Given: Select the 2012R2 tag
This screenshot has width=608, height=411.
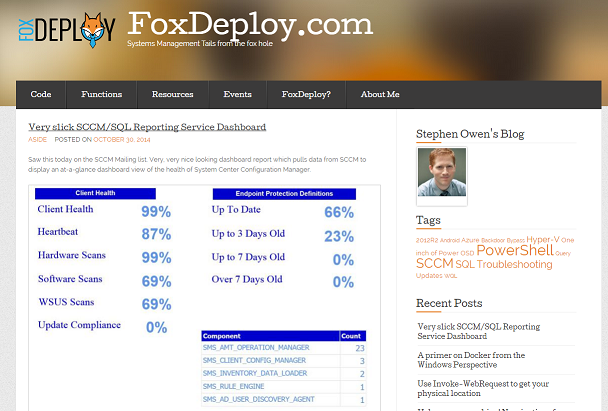Looking at the screenshot, I should pyautogui.click(x=427, y=240).
